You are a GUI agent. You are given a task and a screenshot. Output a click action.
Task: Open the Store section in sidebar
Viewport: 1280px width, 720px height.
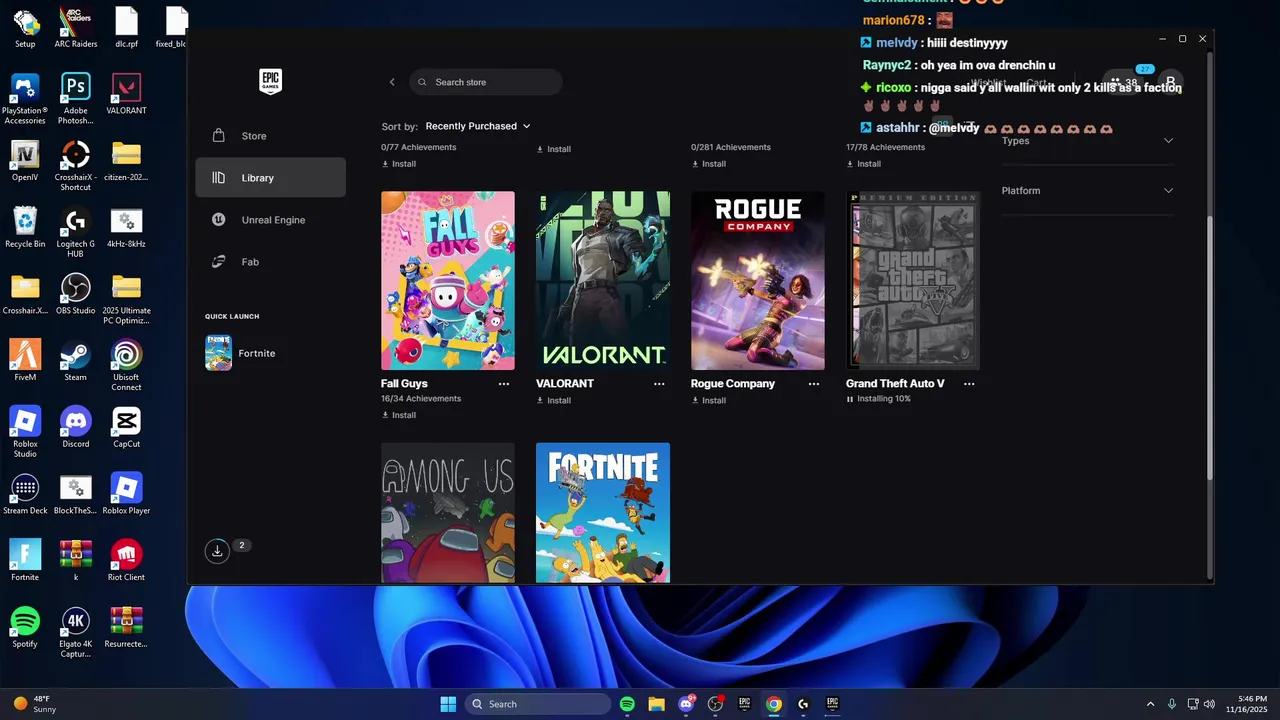point(270,136)
